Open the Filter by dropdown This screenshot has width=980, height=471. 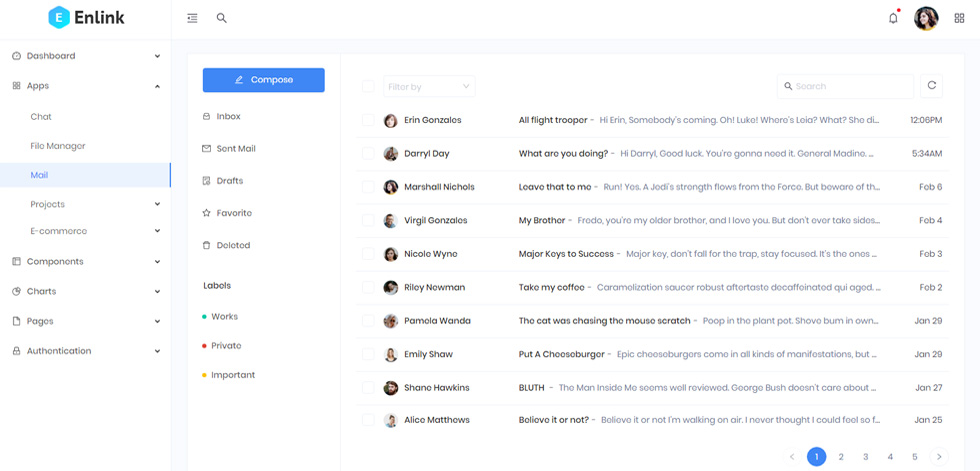click(429, 86)
